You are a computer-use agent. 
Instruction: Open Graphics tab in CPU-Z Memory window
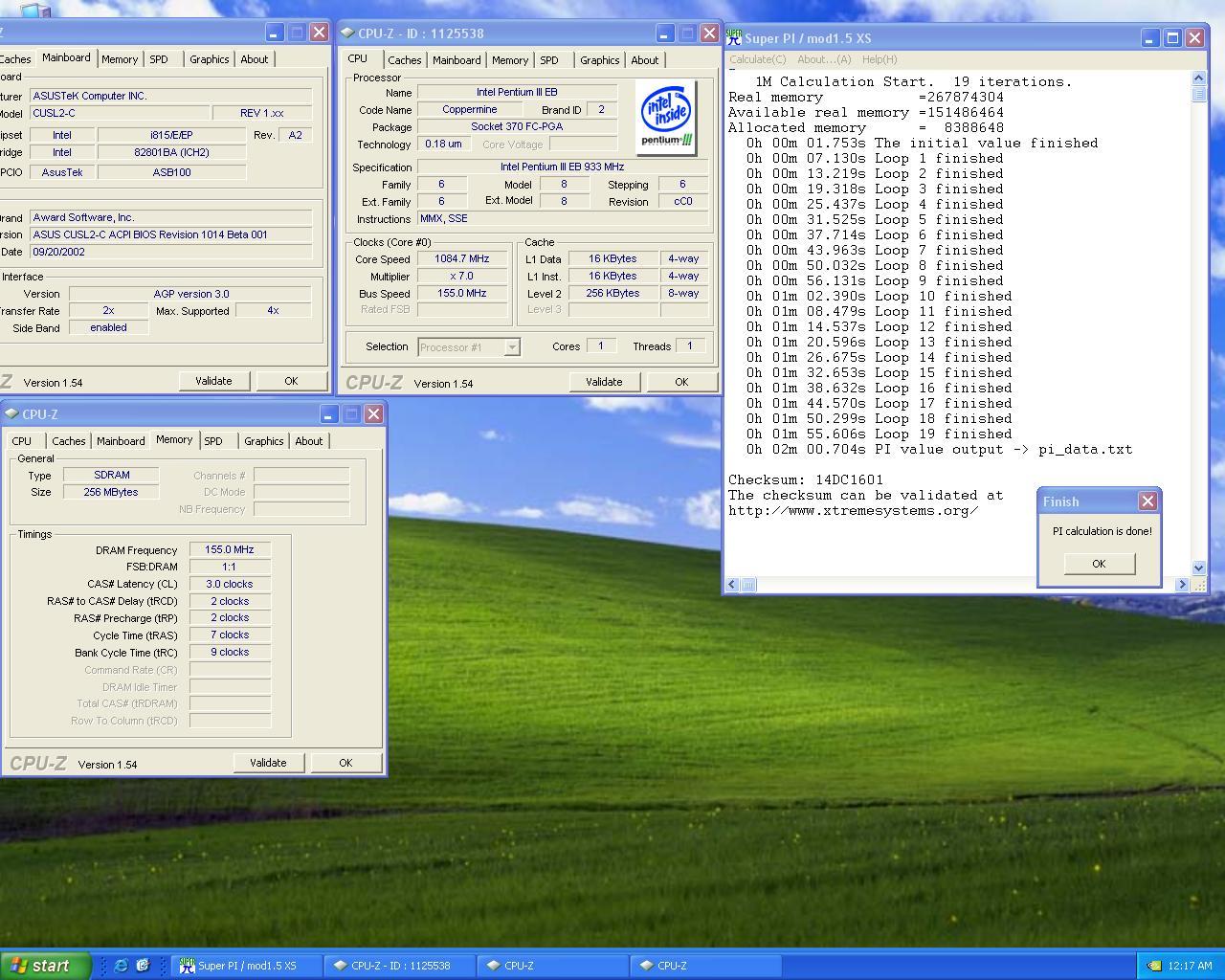pyautogui.click(x=264, y=441)
